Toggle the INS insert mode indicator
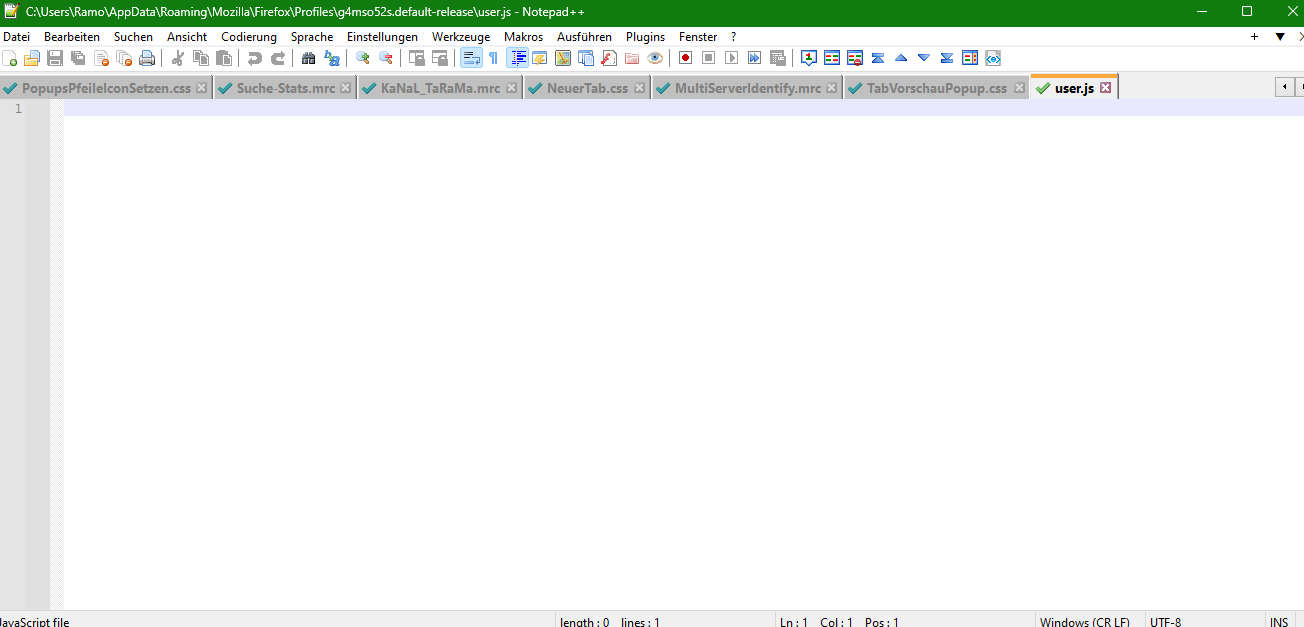This screenshot has height=627, width=1304. (x=1279, y=622)
